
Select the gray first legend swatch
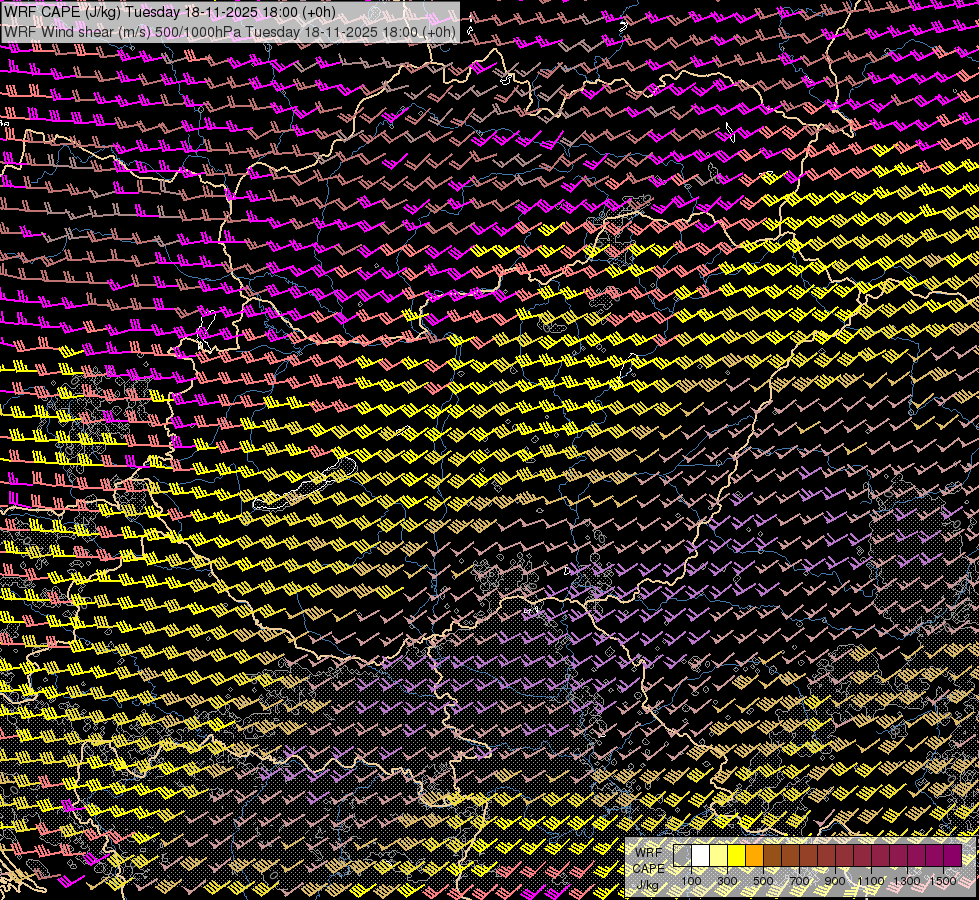click(682, 856)
